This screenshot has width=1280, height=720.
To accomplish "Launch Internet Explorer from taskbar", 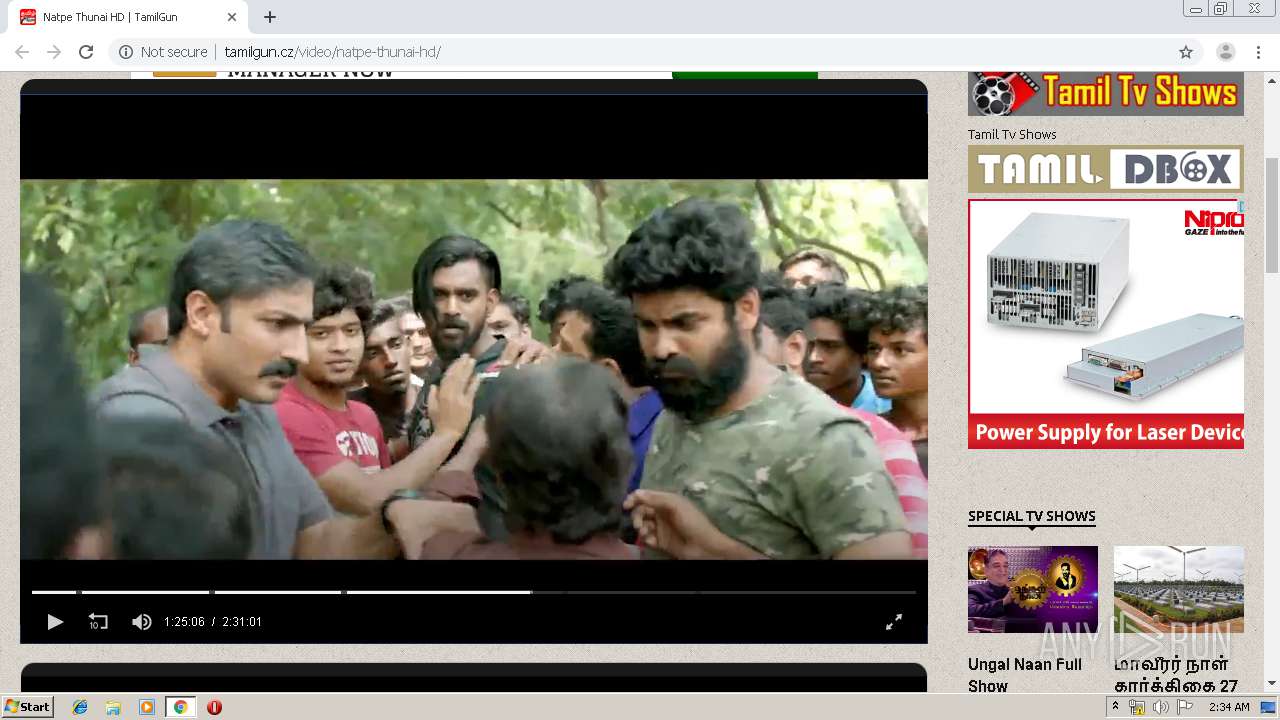I will click(80, 707).
